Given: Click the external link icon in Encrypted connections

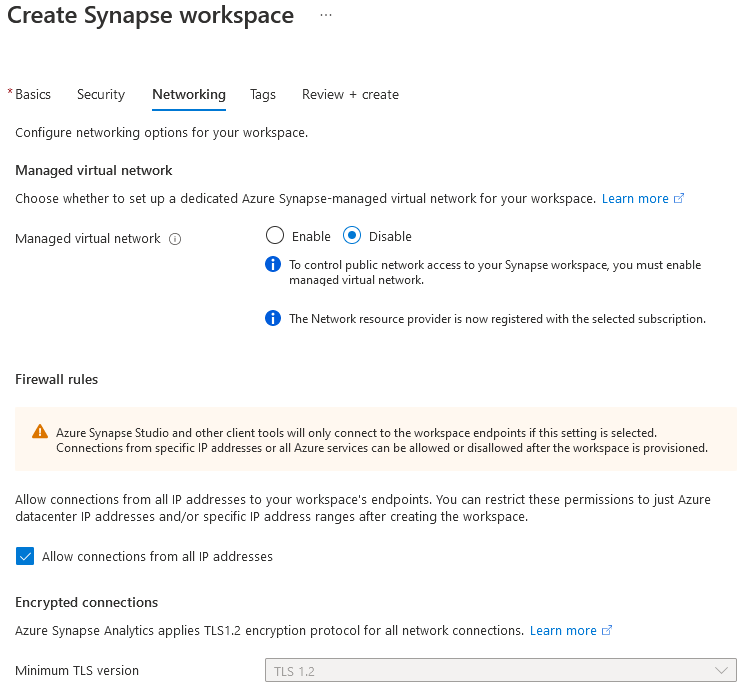Looking at the screenshot, I should [607, 631].
